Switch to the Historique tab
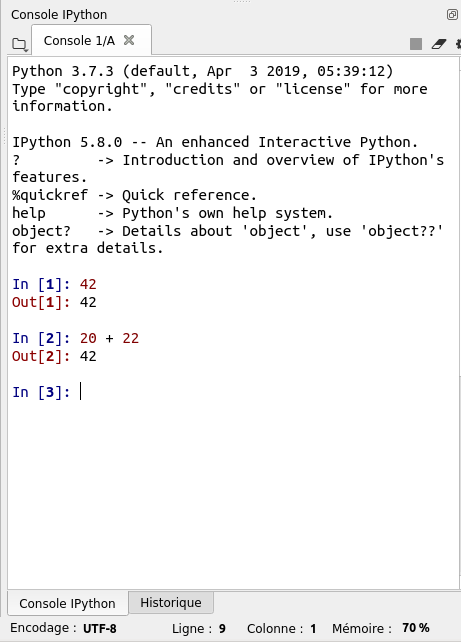This screenshot has height=642, width=461. pos(171,602)
